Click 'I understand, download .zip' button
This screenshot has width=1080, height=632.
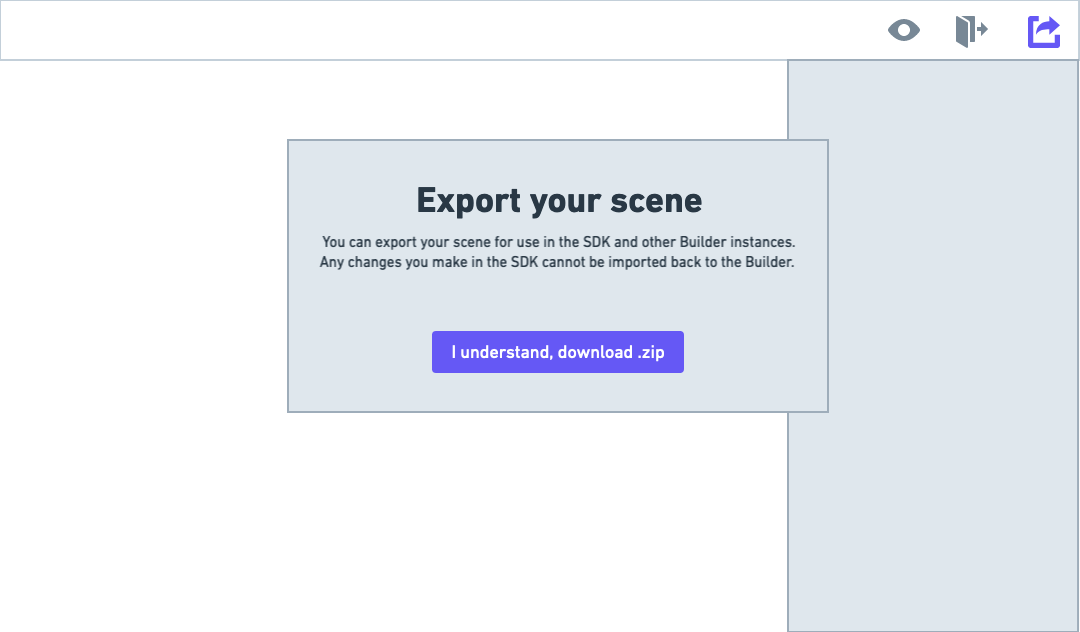tap(558, 352)
